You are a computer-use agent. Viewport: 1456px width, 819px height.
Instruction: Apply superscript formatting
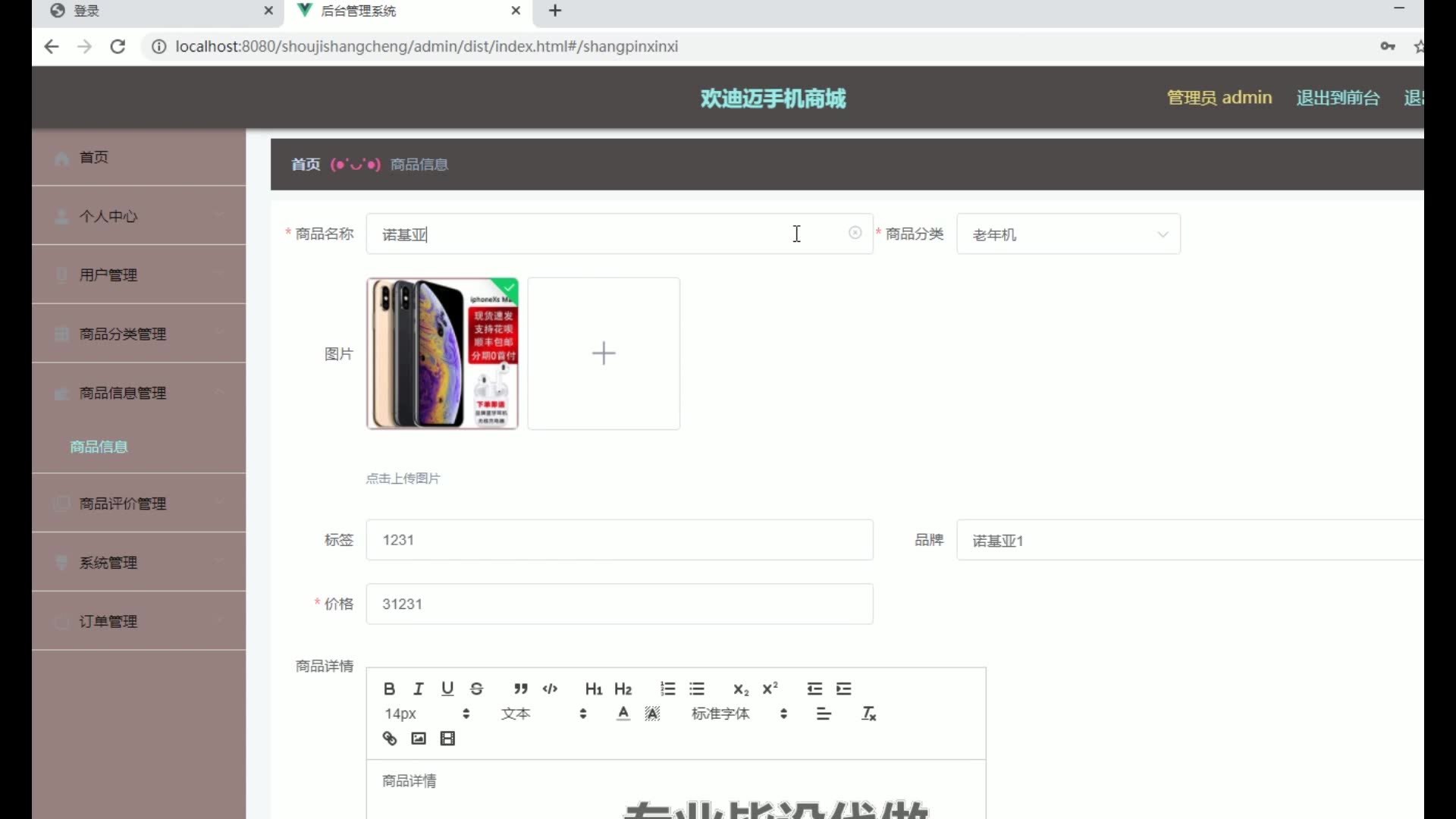point(770,689)
